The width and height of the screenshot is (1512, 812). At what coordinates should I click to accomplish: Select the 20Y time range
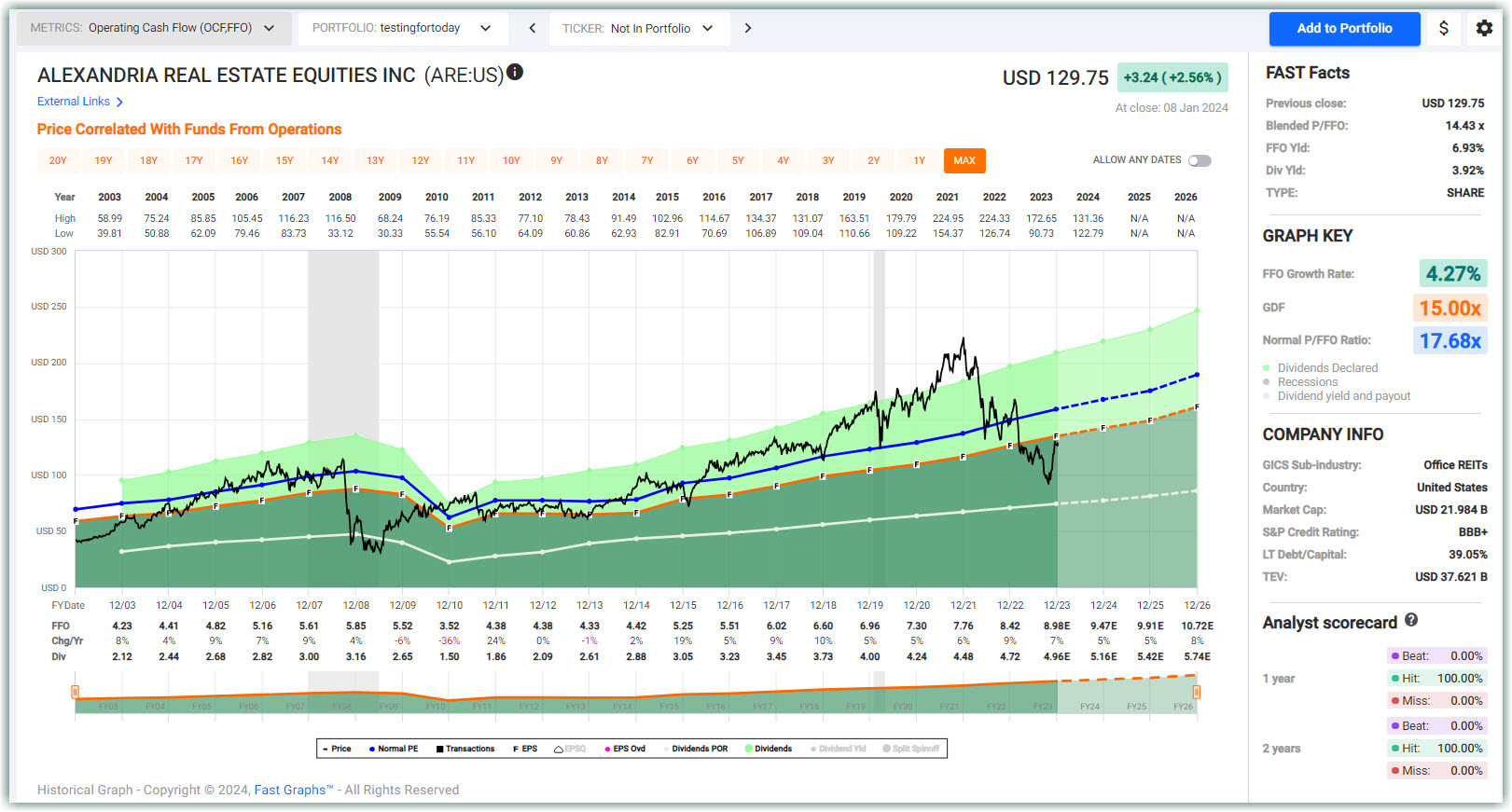[x=58, y=160]
